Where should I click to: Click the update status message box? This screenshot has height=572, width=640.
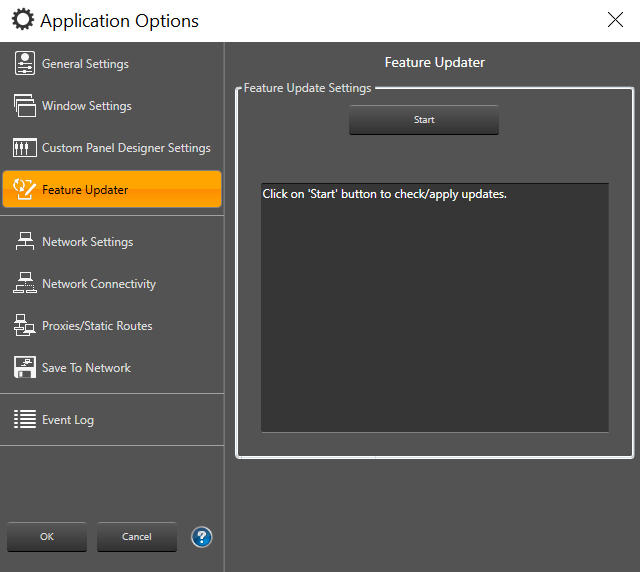tap(435, 307)
